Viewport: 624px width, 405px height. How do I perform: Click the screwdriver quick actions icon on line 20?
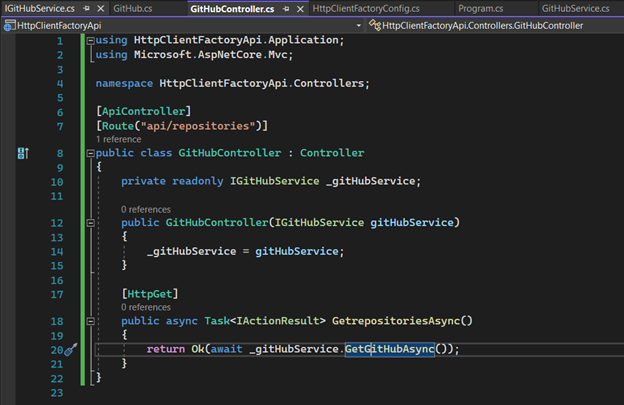(70, 349)
